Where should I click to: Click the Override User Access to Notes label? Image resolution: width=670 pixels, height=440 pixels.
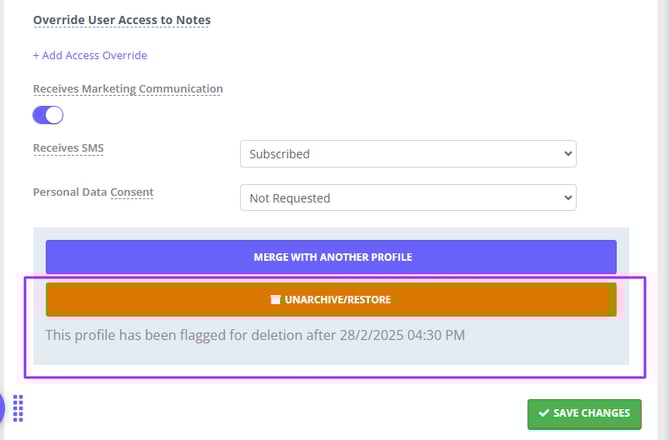122,20
